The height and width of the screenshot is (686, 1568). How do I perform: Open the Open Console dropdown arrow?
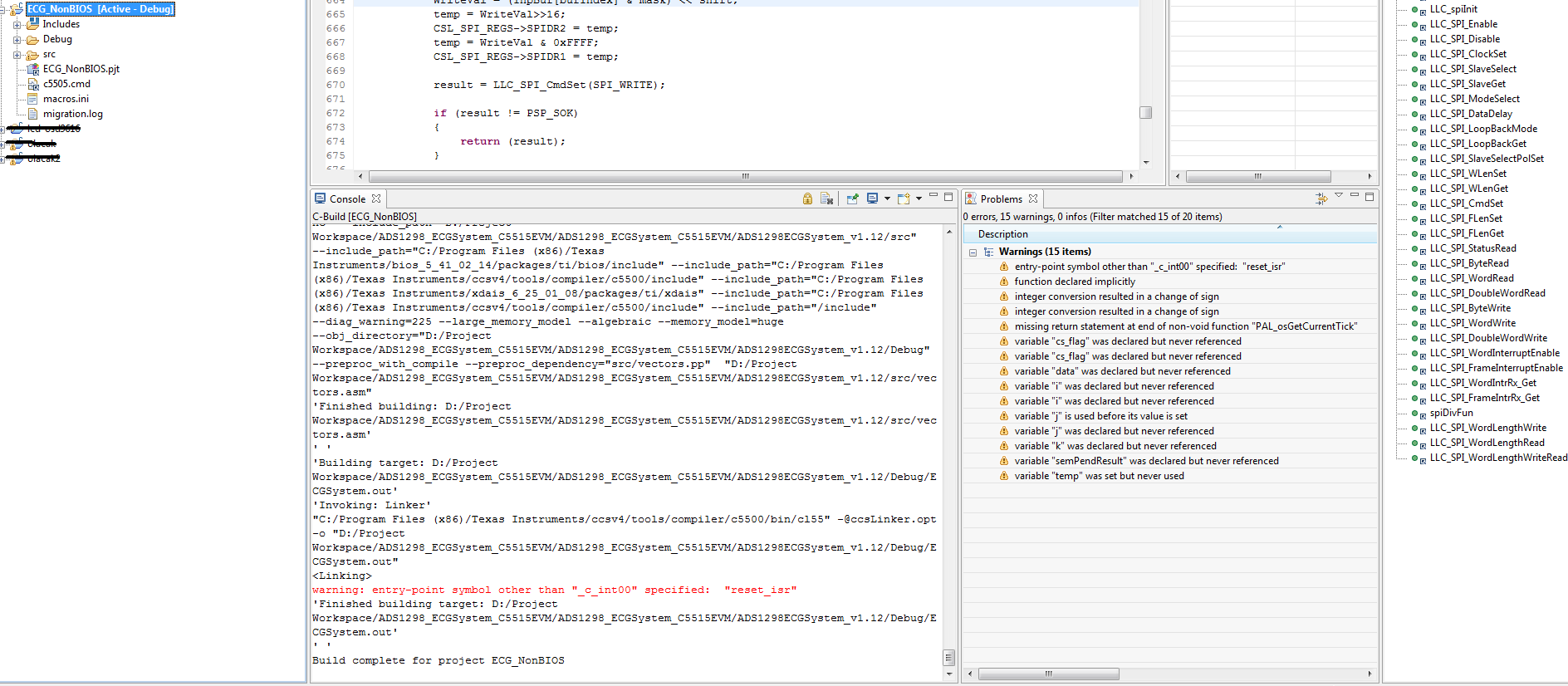point(919,198)
